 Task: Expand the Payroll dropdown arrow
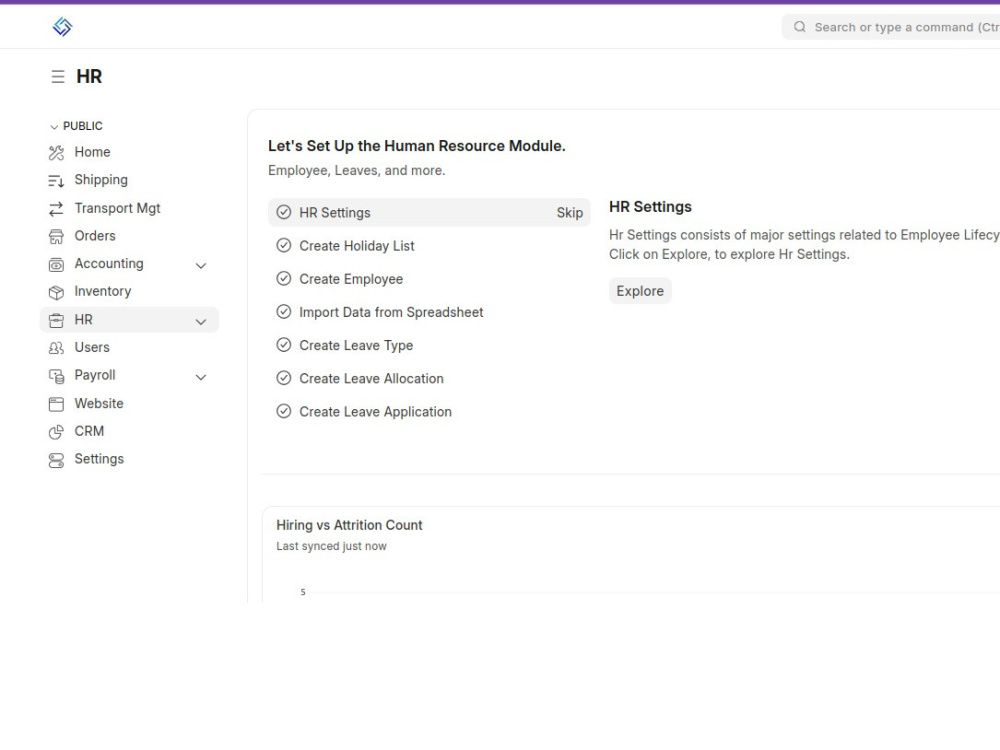pyautogui.click(x=201, y=377)
